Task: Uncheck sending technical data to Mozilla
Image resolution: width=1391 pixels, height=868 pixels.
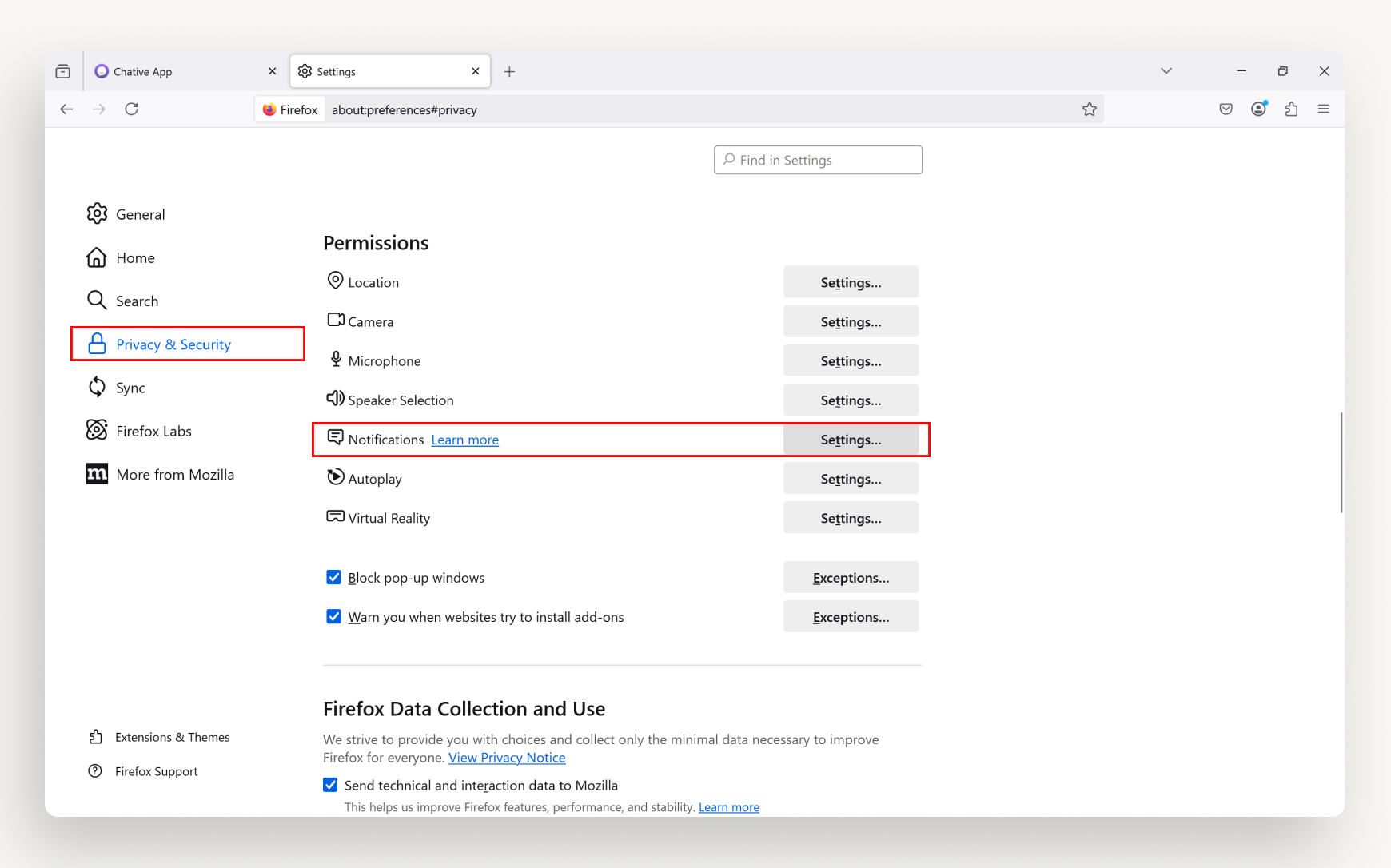Action: [330, 785]
